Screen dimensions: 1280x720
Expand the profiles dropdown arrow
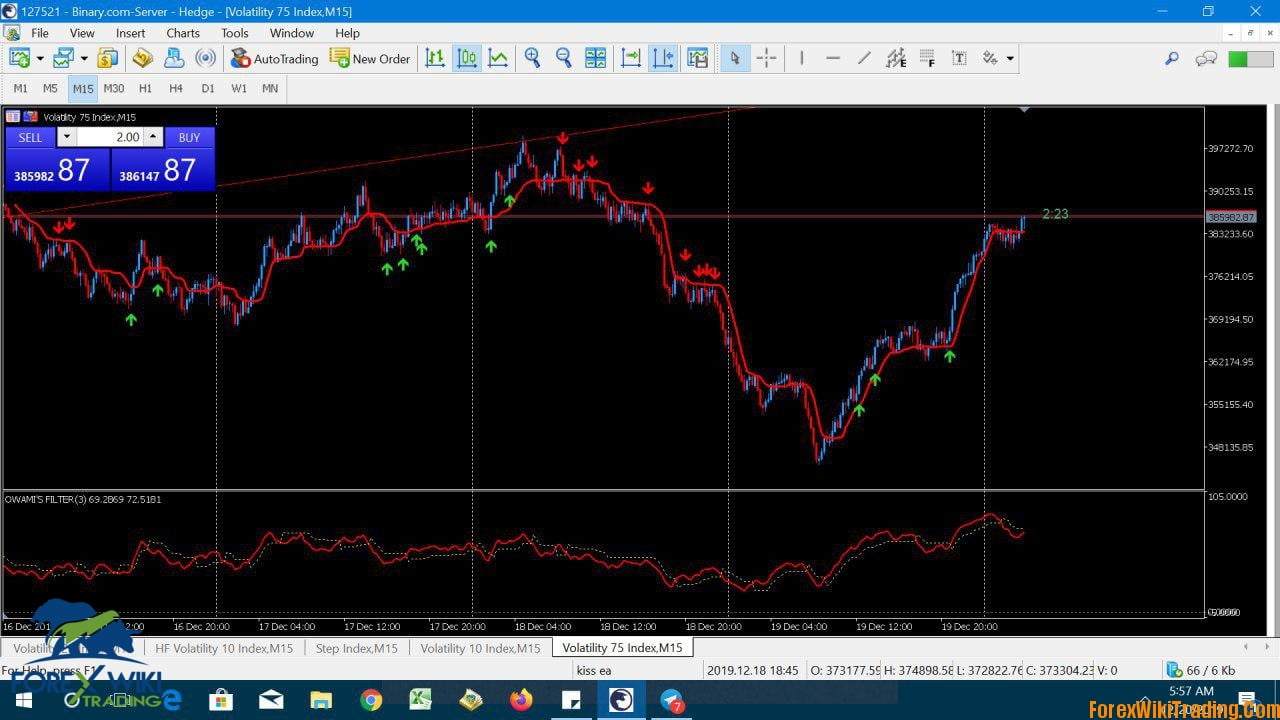coord(84,58)
